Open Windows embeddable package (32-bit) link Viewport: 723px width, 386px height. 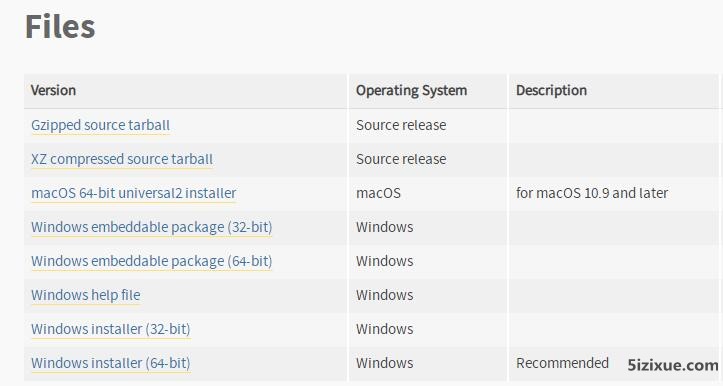(x=152, y=227)
